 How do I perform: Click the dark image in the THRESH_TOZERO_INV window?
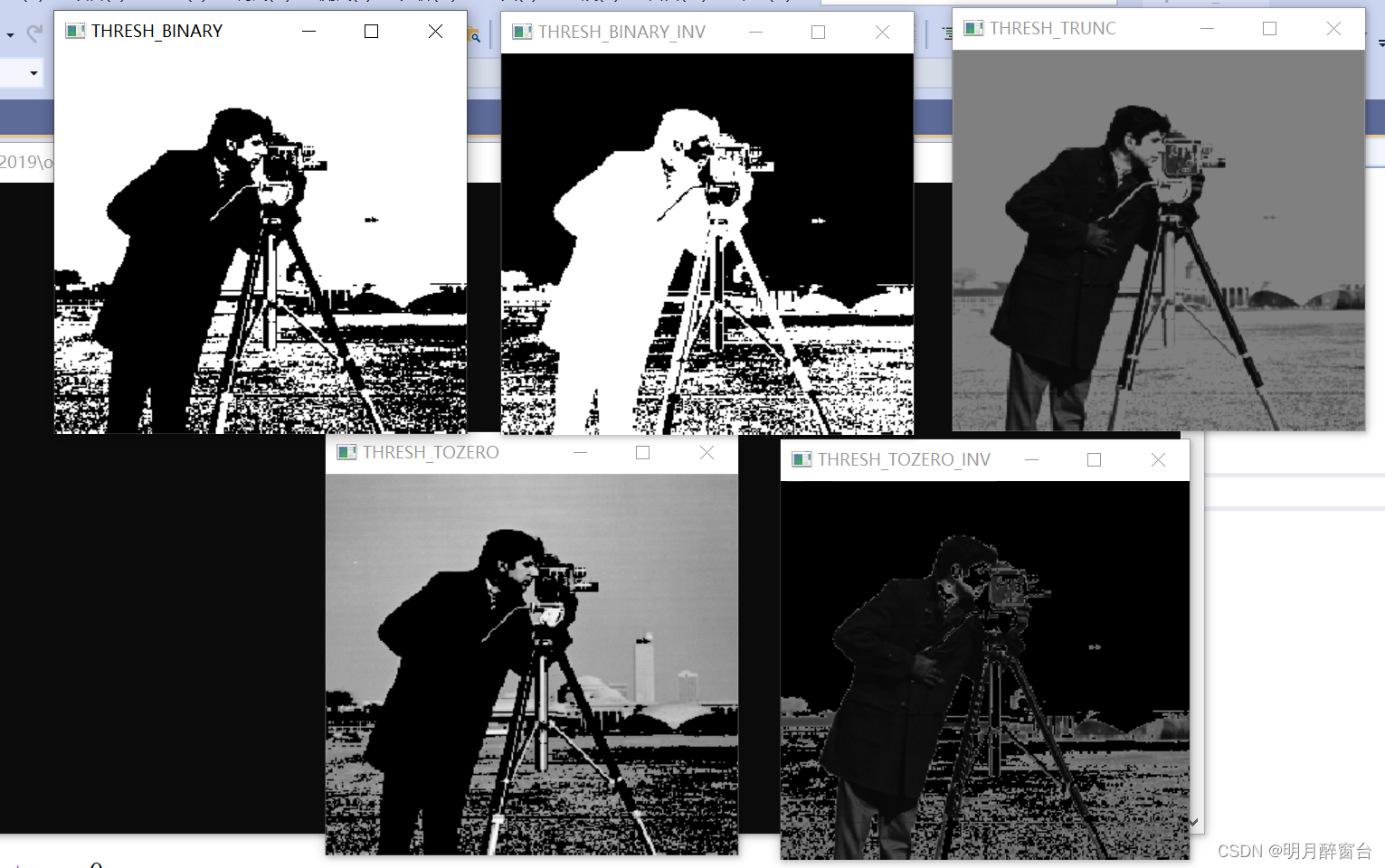(985, 670)
